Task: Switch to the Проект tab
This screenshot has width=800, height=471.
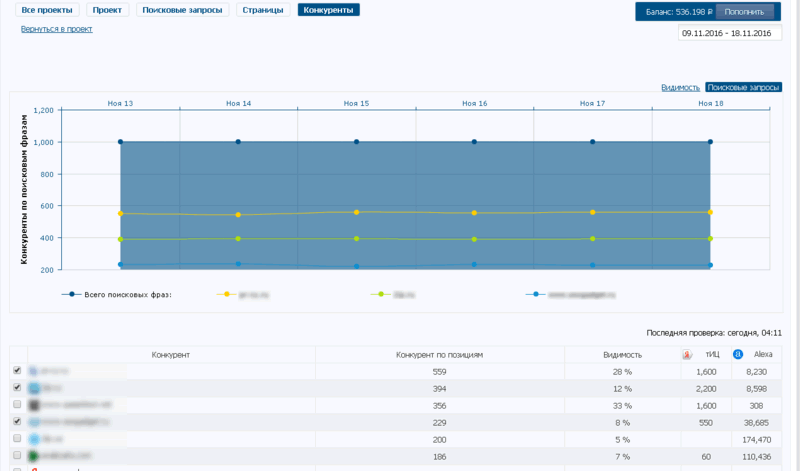Action: point(107,10)
